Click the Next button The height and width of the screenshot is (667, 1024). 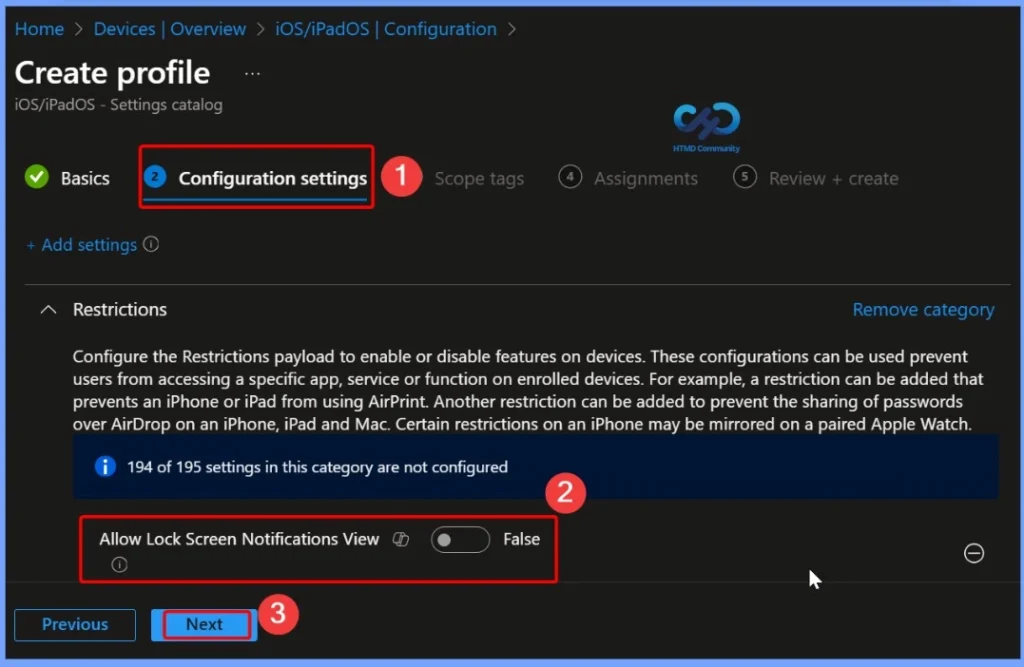pos(203,624)
